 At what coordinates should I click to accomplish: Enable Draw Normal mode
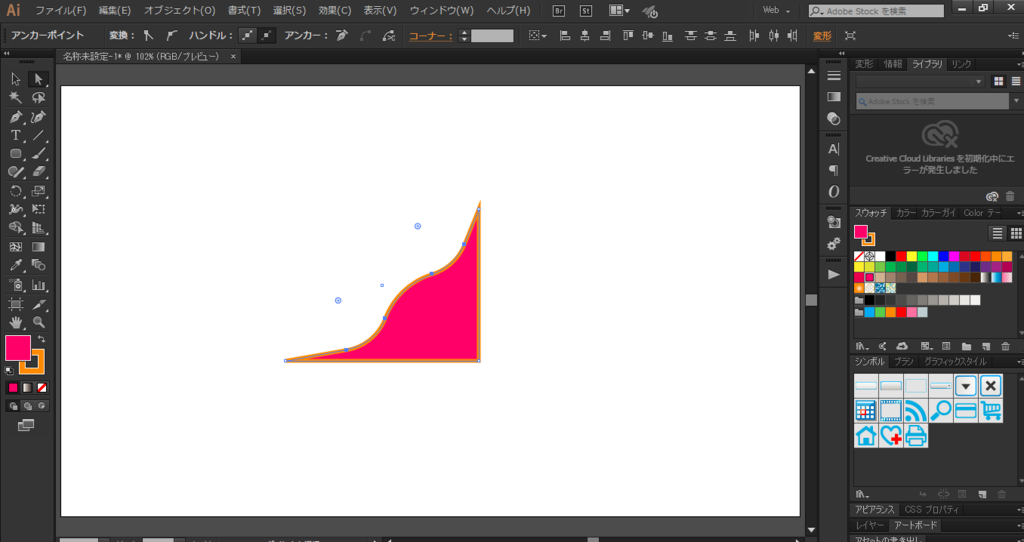(13, 406)
